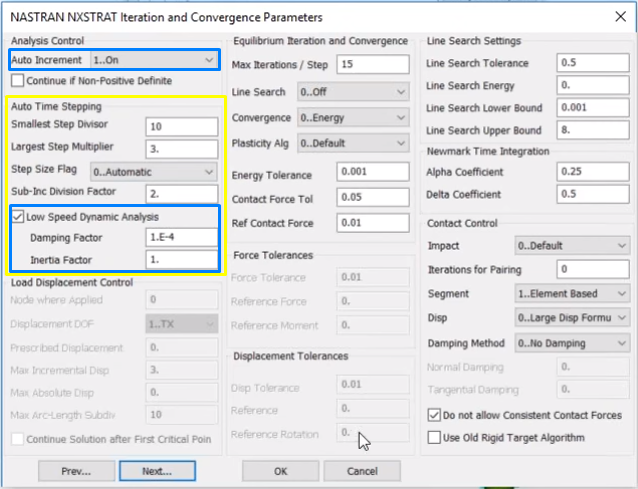Confirm with the OK button

click(280, 471)
